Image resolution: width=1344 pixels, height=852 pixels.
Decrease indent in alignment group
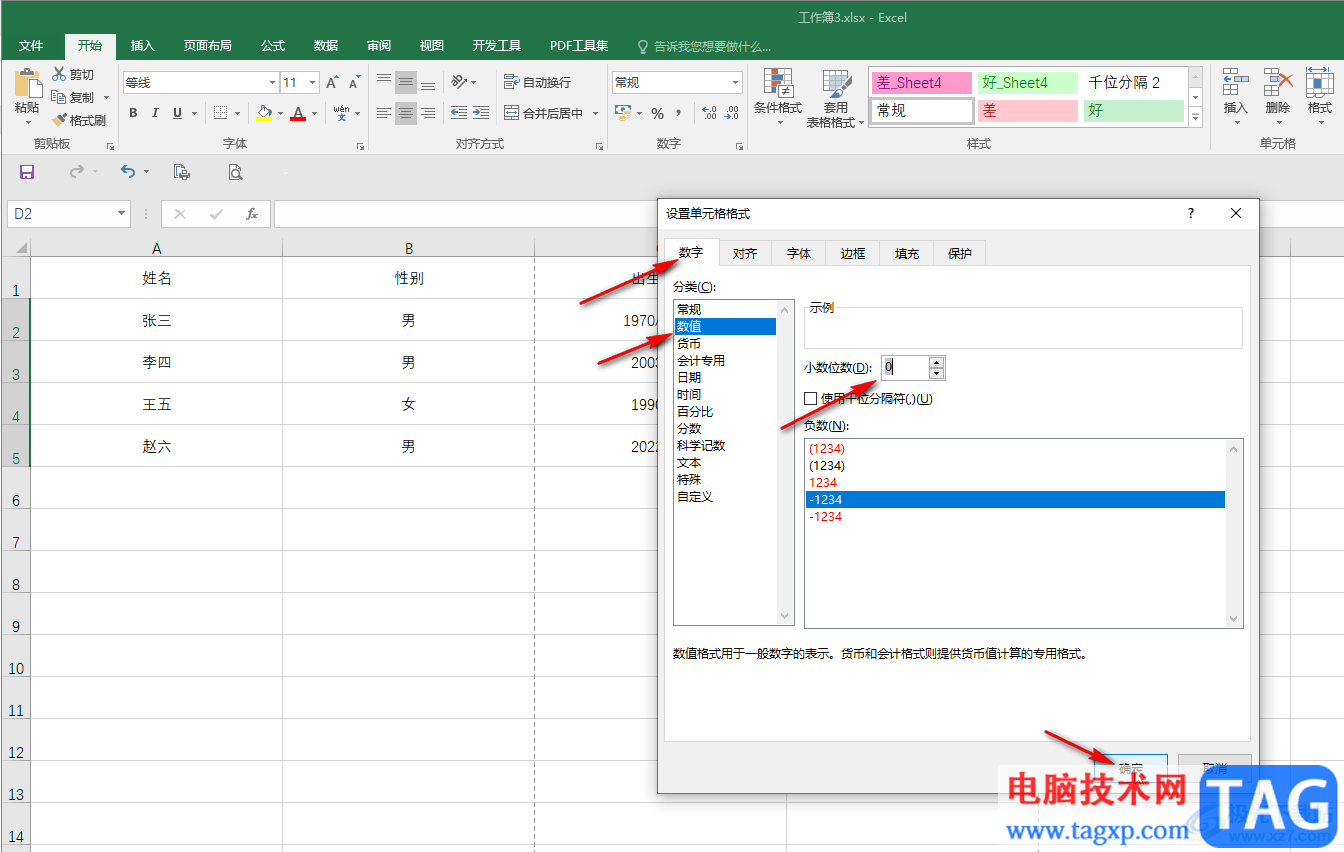[459, 113]
